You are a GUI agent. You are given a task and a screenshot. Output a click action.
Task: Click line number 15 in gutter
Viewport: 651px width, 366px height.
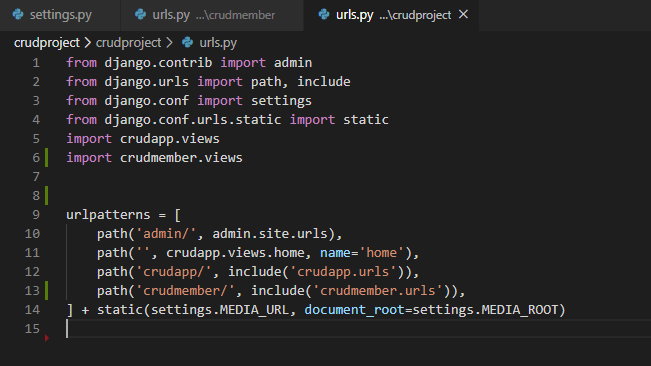[x=32, y=329]
